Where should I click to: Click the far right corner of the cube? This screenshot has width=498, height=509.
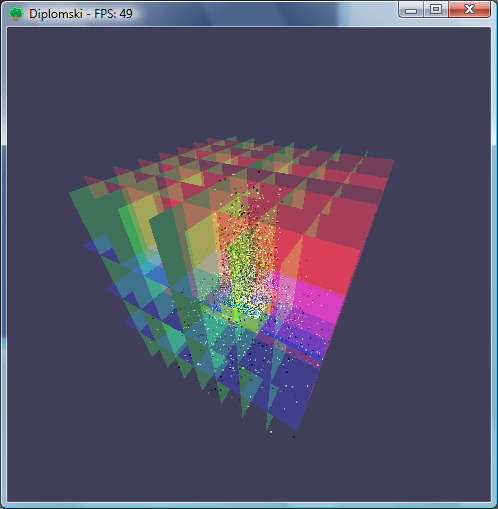[392, 162]
